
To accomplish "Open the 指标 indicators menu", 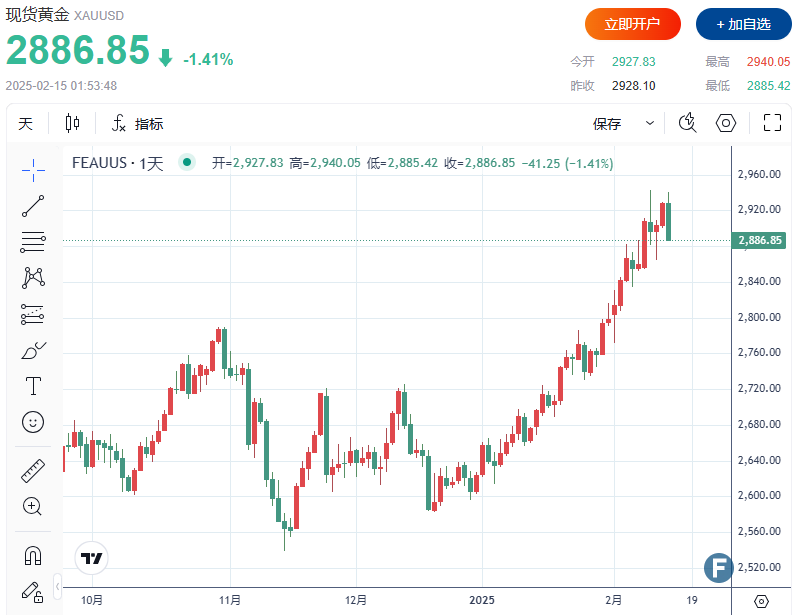I will [x=137, y=124].
